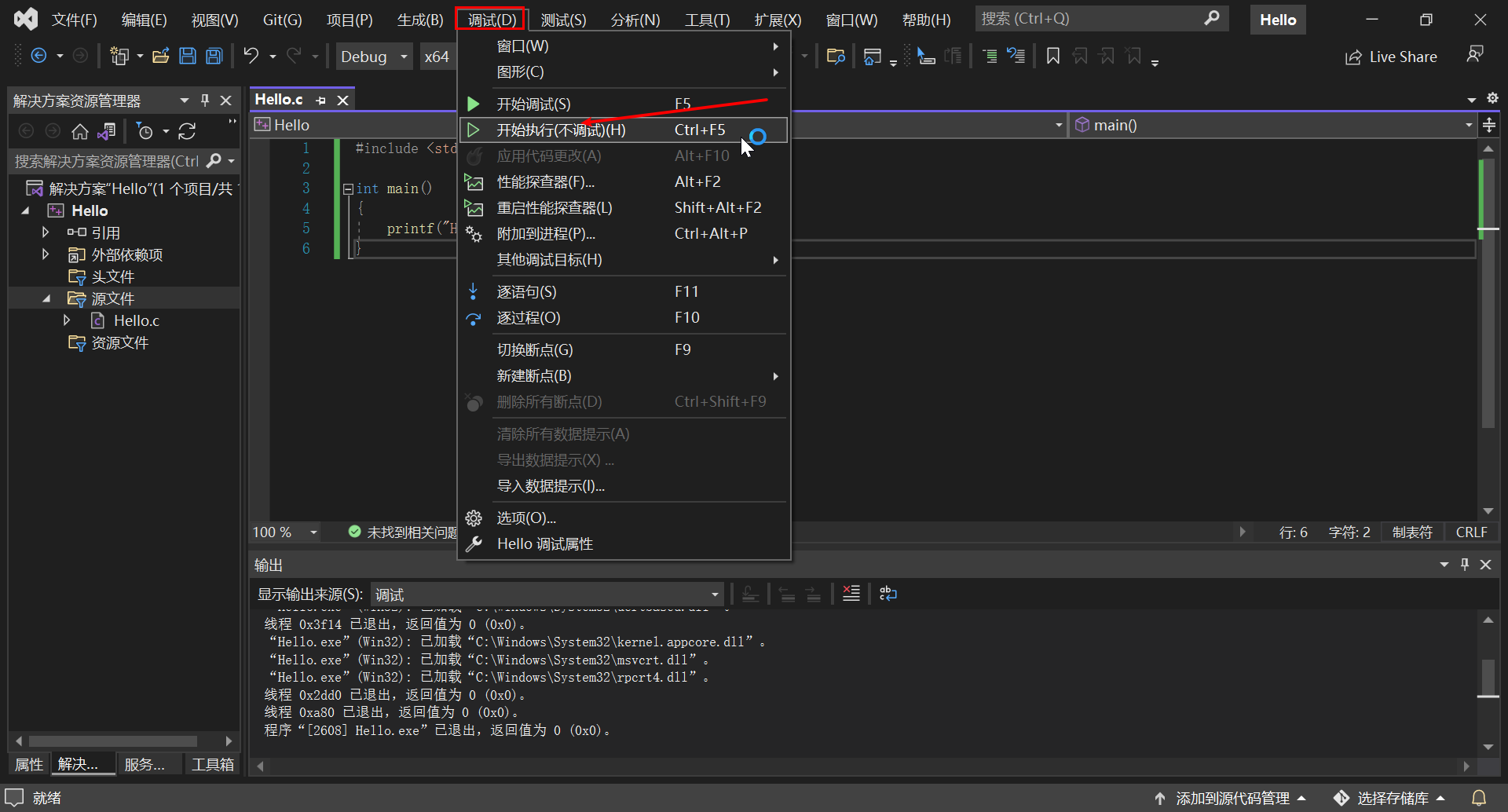Toggle a bookmark on the current line

(x=1052, y=56)
